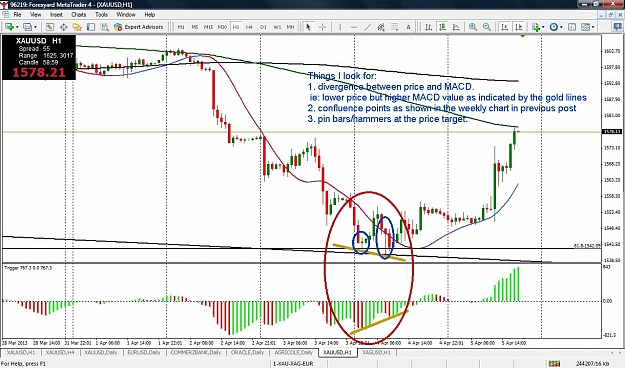Image resolution: width=625 pixels, height=368 pixels.
Task: Click the New Chart icon
Action: [x=9, y=27]
